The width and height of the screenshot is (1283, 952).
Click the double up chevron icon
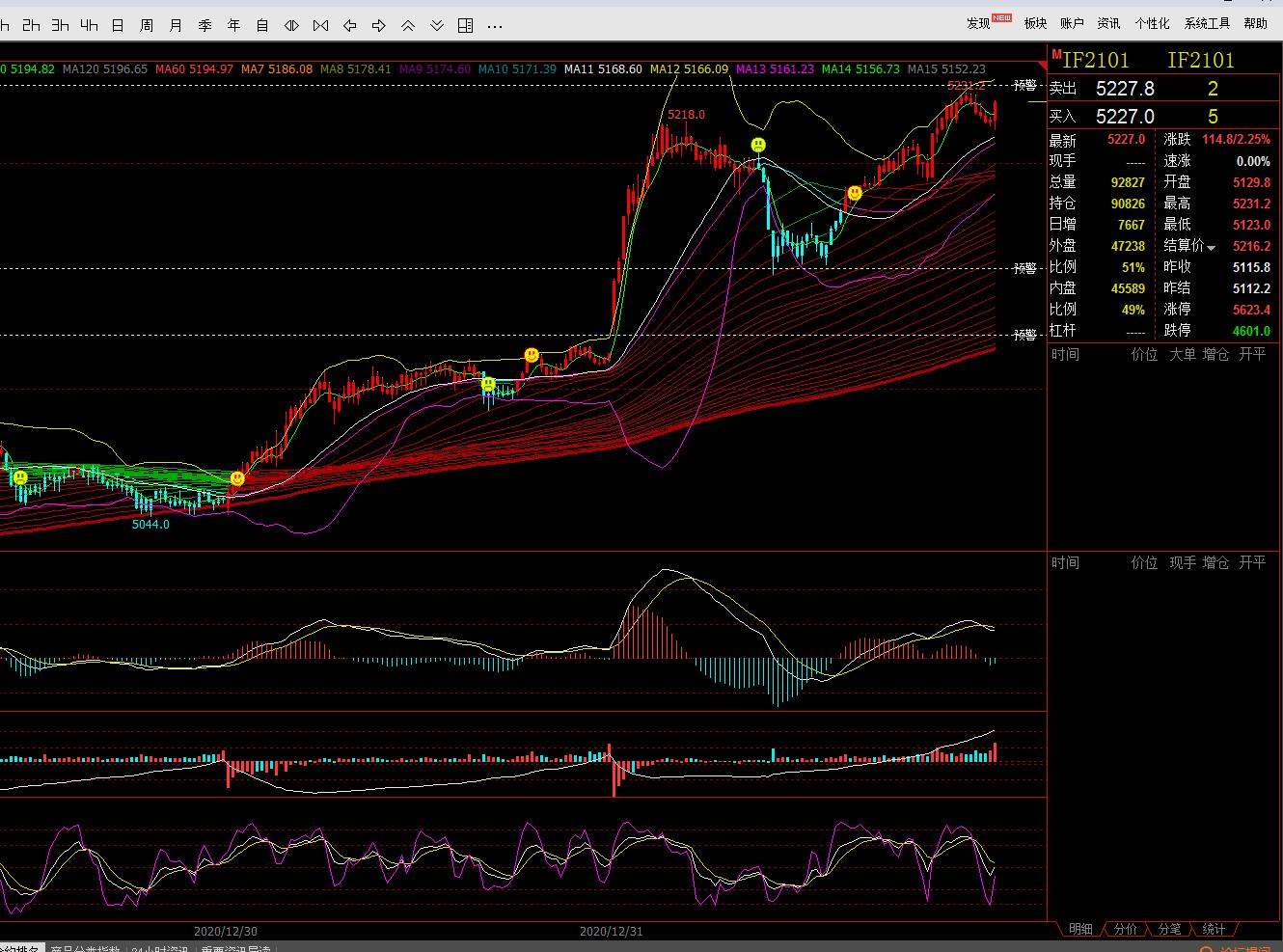click(x=408, y=25)
